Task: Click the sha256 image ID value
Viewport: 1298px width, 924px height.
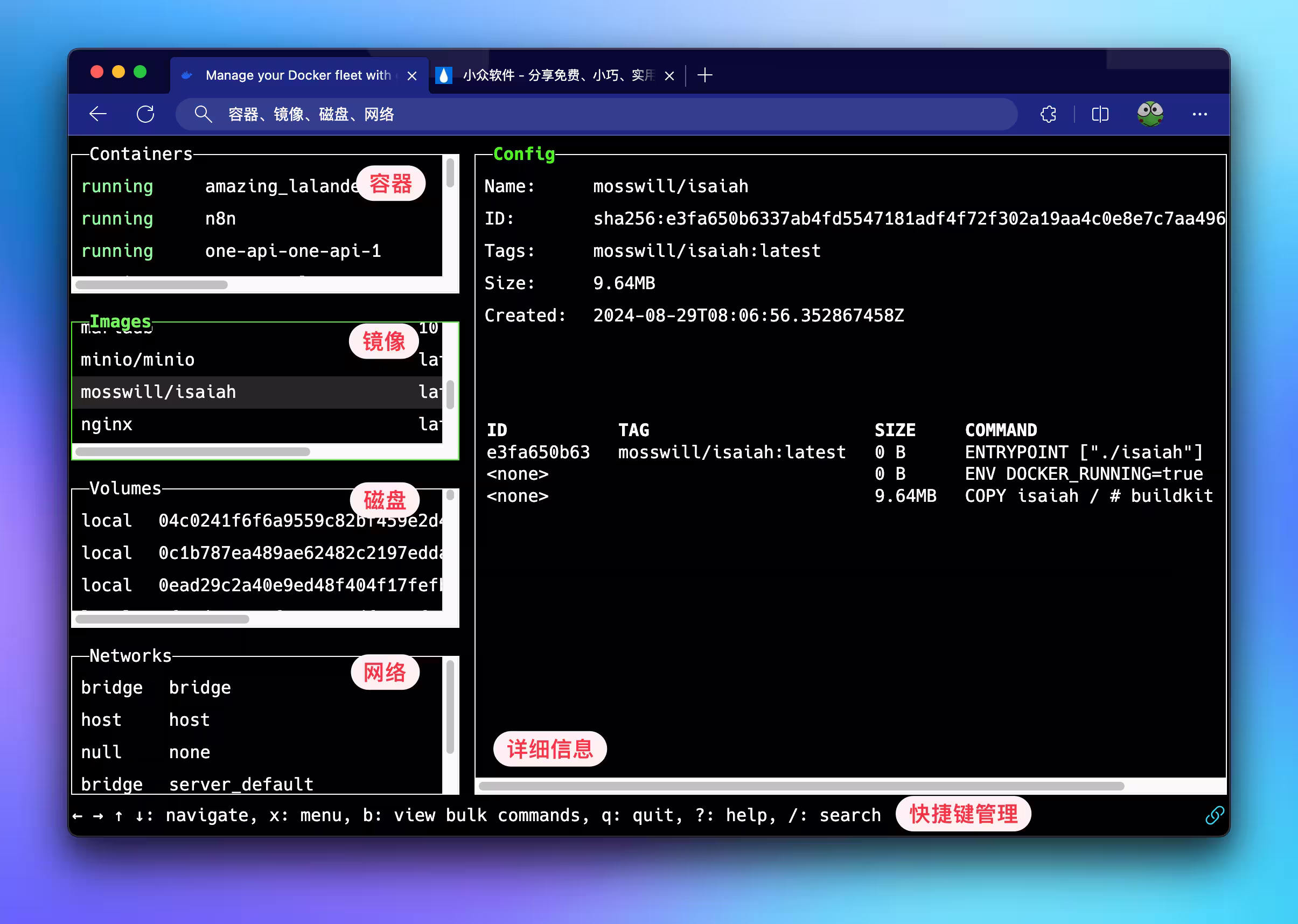Action: click(x=909, y=219)
